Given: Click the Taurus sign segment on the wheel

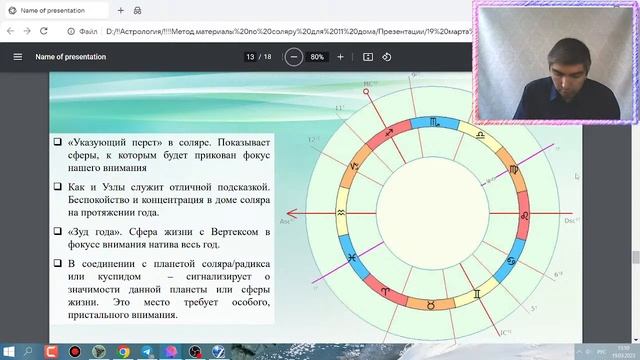Looking at the screenshot, I should tap(431, 304).
